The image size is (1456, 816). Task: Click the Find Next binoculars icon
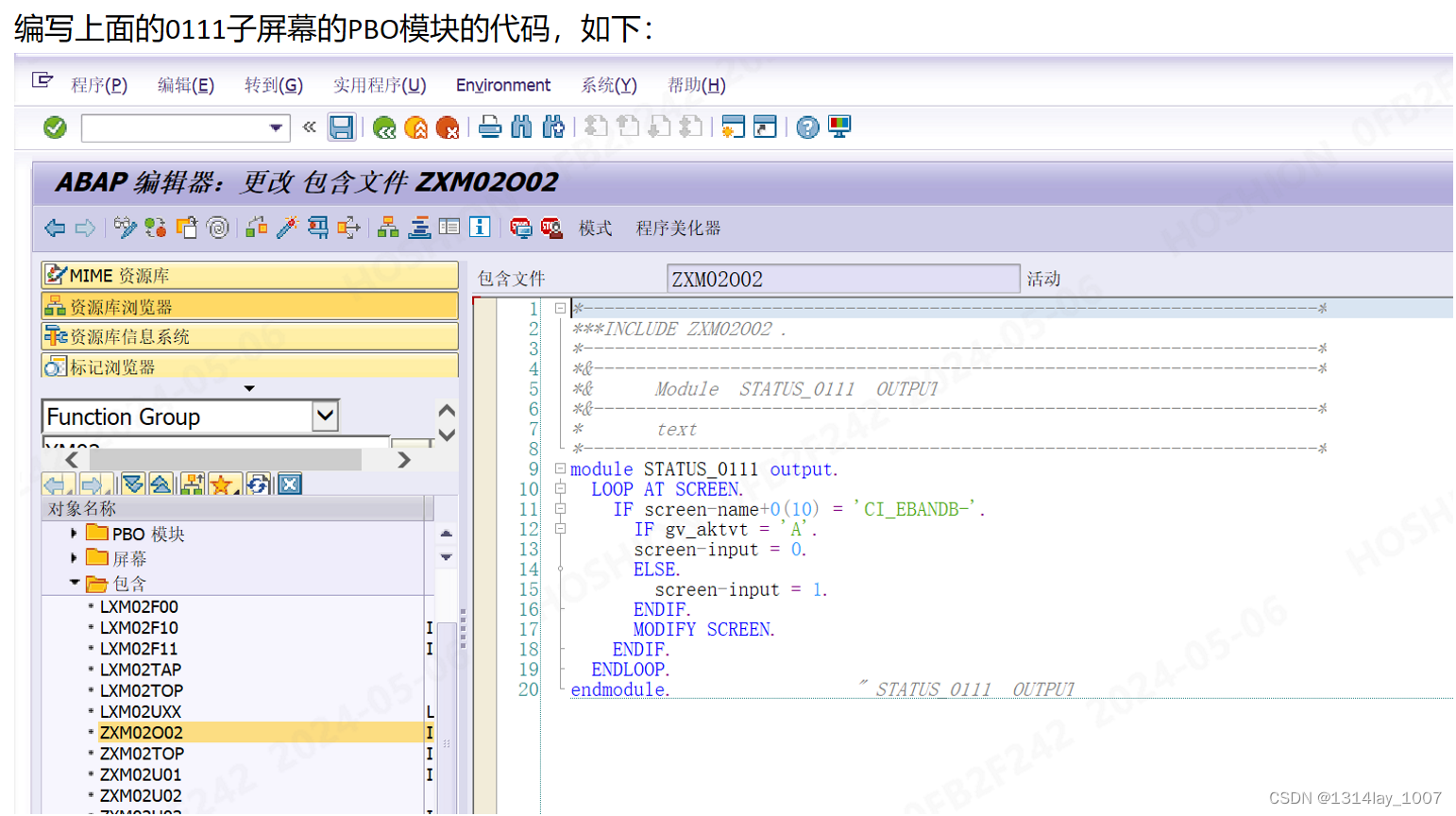(x=553, y=127)
